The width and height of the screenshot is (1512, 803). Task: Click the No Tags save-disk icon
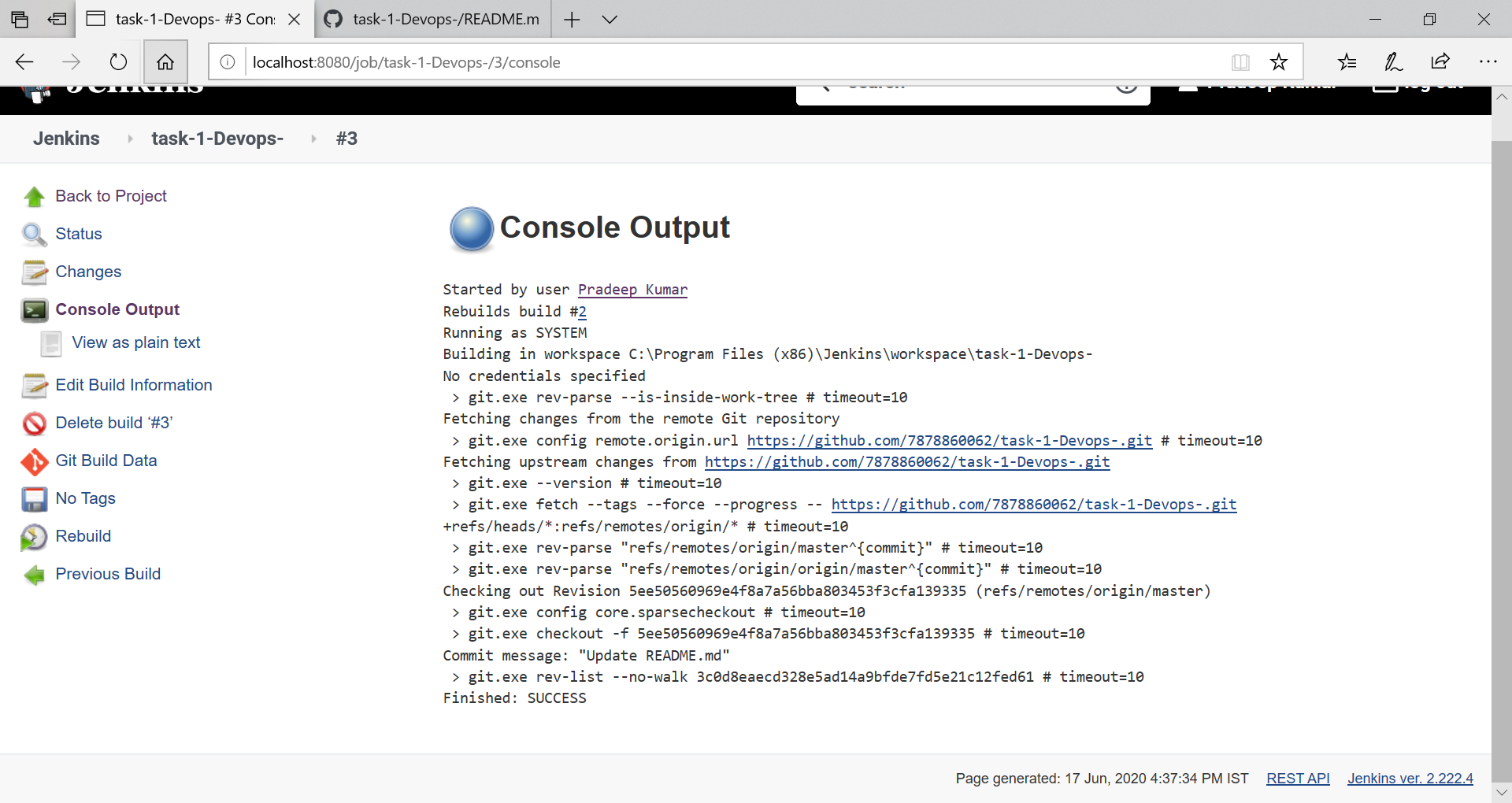tap(35, 499)
